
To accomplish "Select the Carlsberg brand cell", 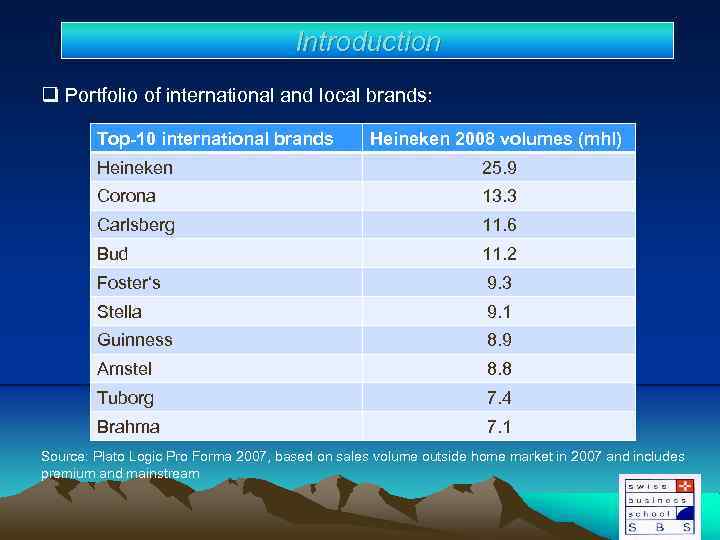I will coord(226,225).
